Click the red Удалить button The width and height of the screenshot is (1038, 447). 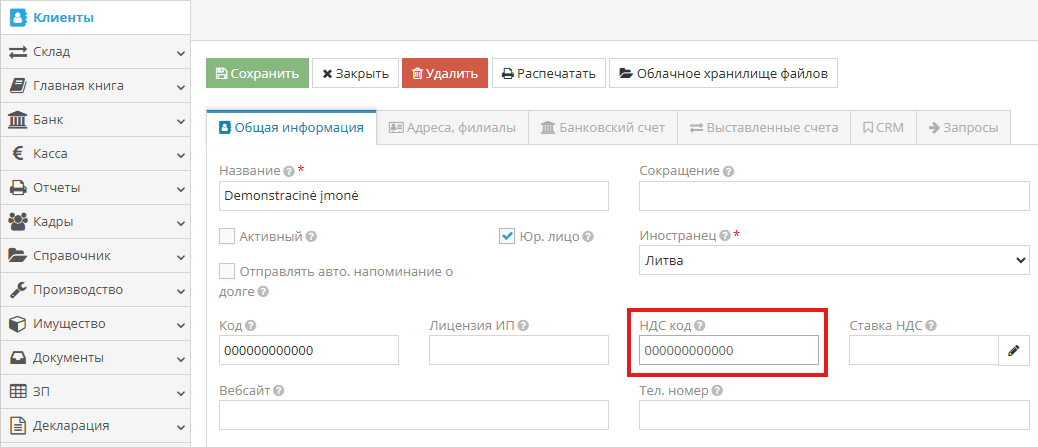(445, 74)
